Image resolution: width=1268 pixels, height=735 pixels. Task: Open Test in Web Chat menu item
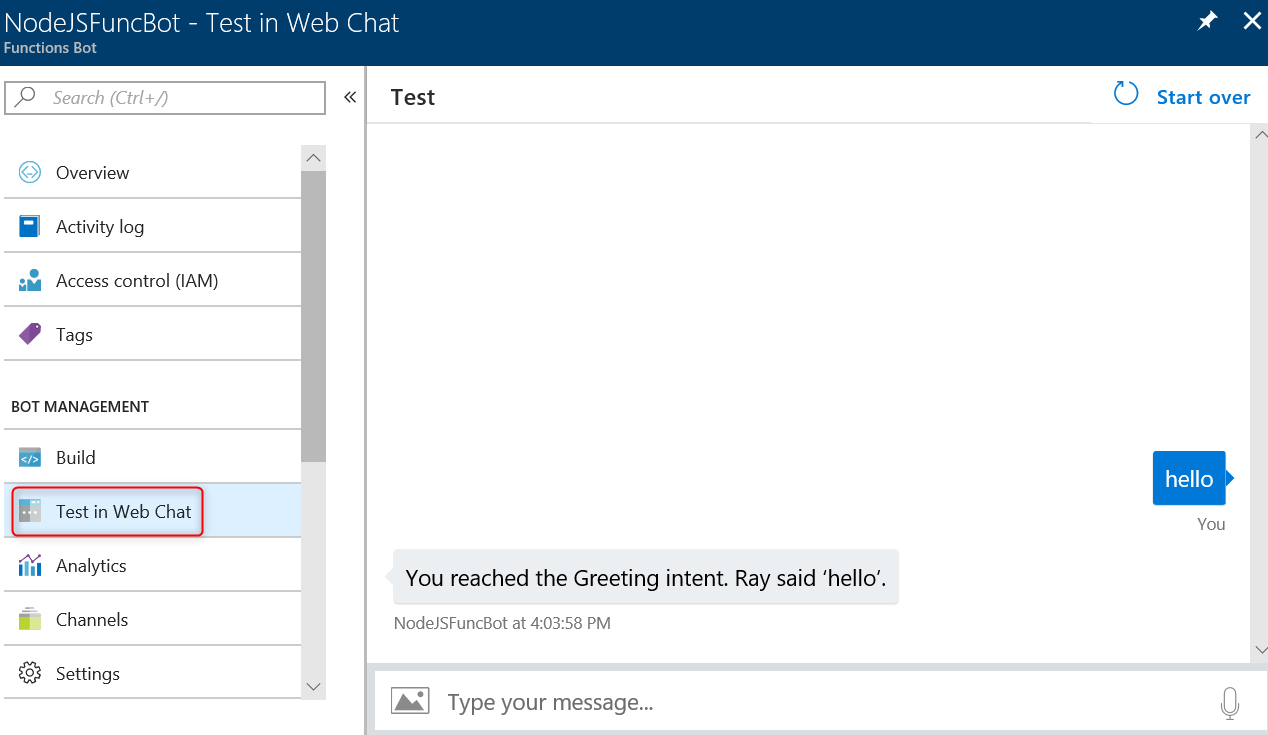click(x=123, y=512)
